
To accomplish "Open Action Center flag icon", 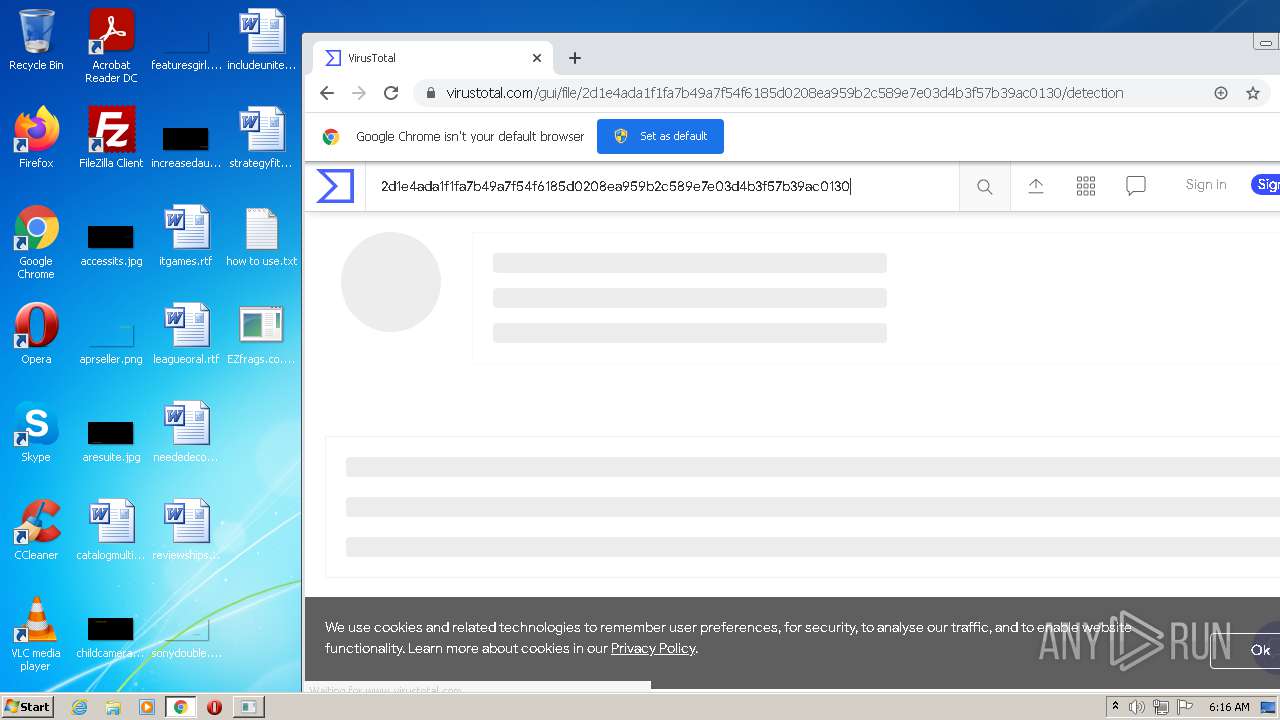I will pos(1185,707).
